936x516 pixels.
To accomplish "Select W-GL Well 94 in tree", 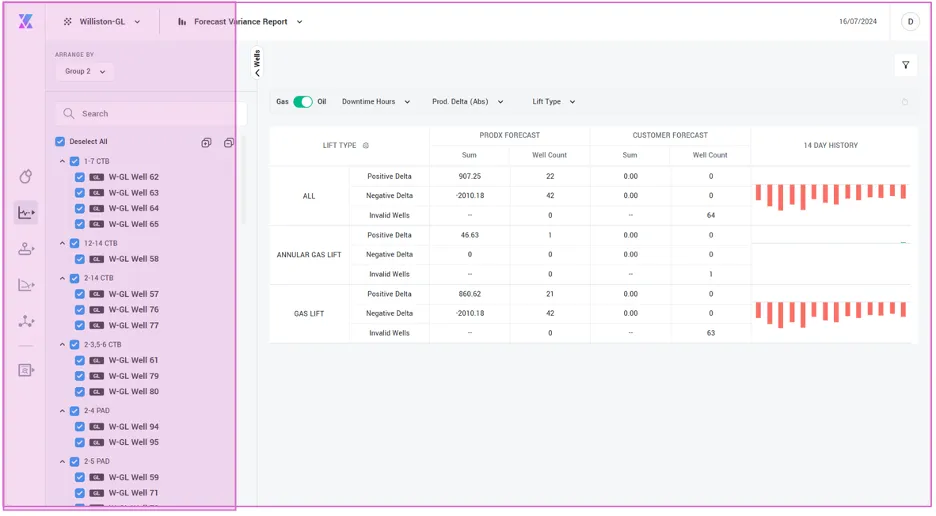I will click(x=134, y=426).
